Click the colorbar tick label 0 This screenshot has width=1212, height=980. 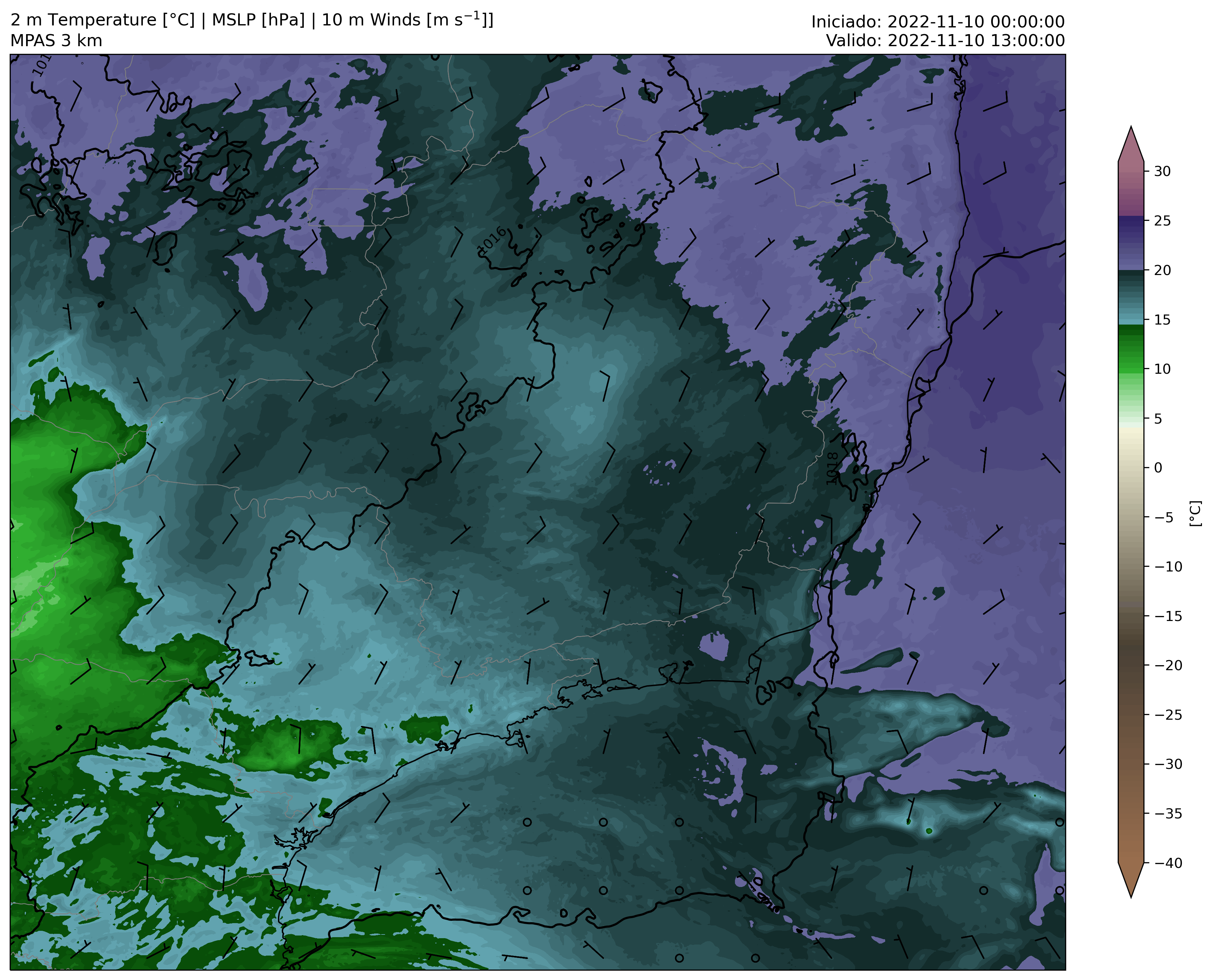1158,468
